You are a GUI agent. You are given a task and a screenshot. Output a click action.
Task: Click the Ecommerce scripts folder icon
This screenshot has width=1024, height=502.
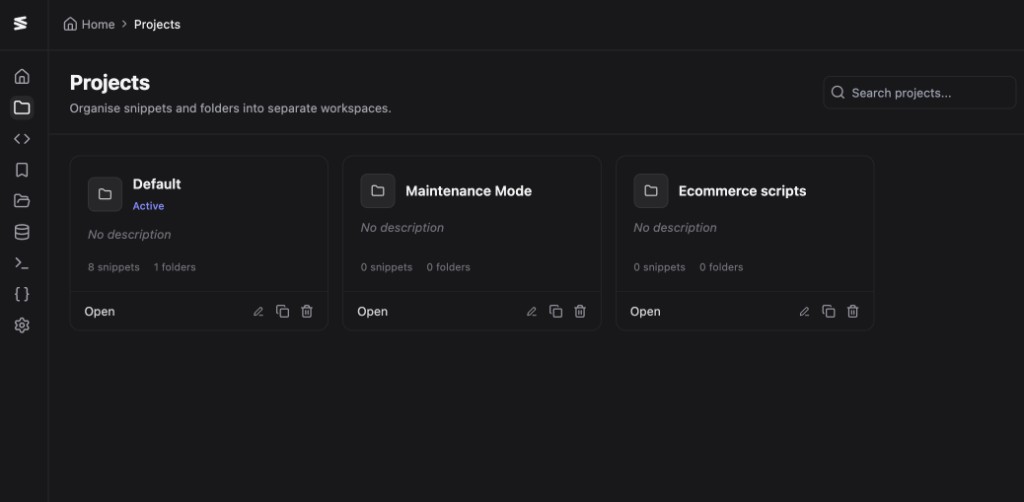point(650,191)
